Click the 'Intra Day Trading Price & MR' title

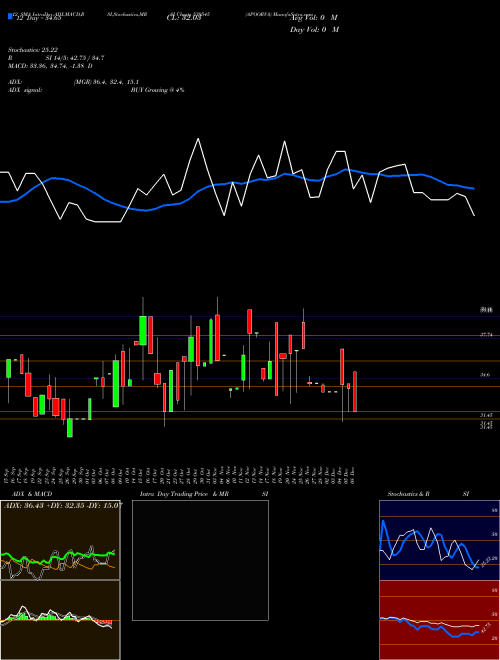184,494
